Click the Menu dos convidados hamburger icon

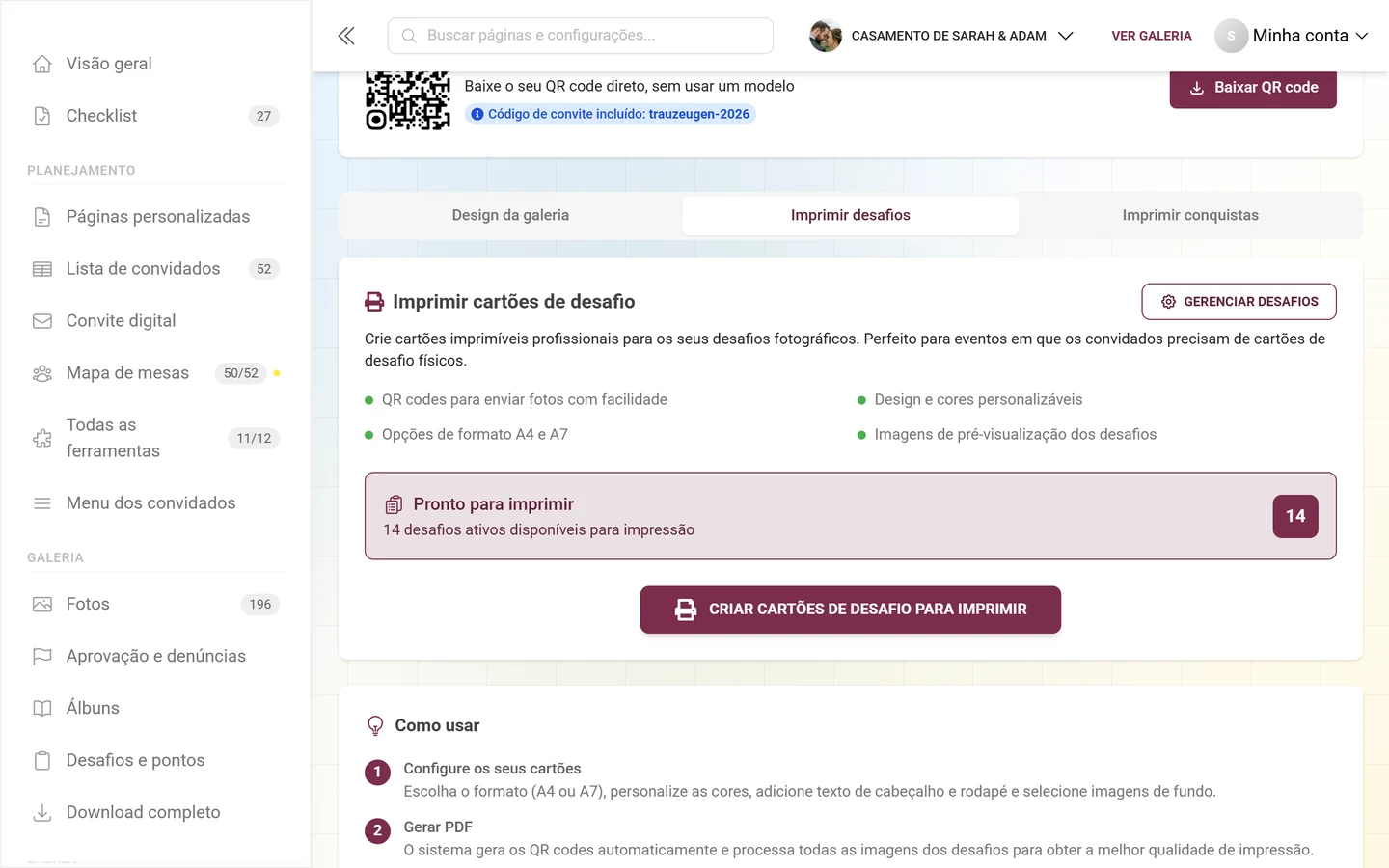[x=42, y=503]
